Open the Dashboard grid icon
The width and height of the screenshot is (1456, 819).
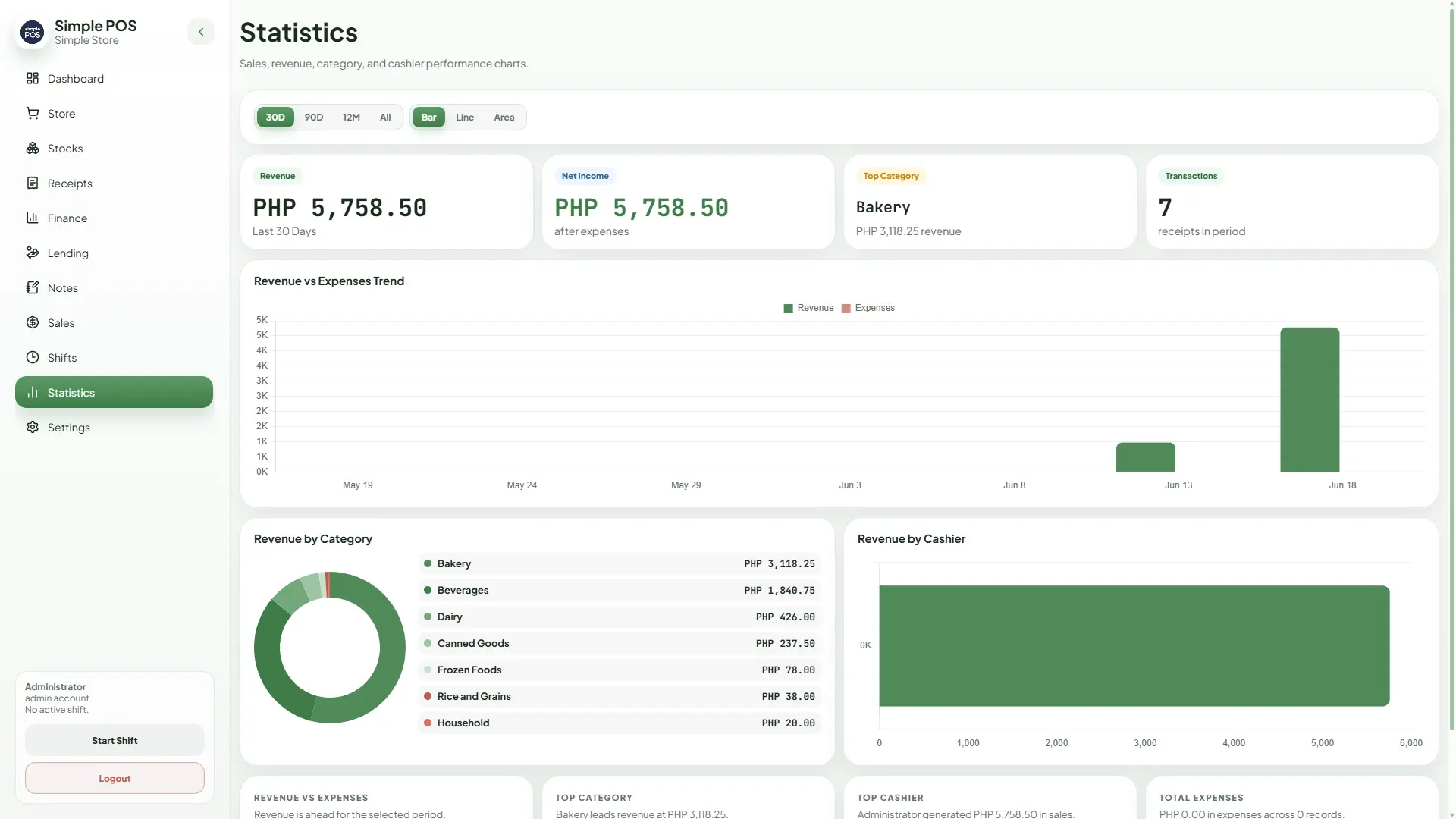click(x=33, y=79)
